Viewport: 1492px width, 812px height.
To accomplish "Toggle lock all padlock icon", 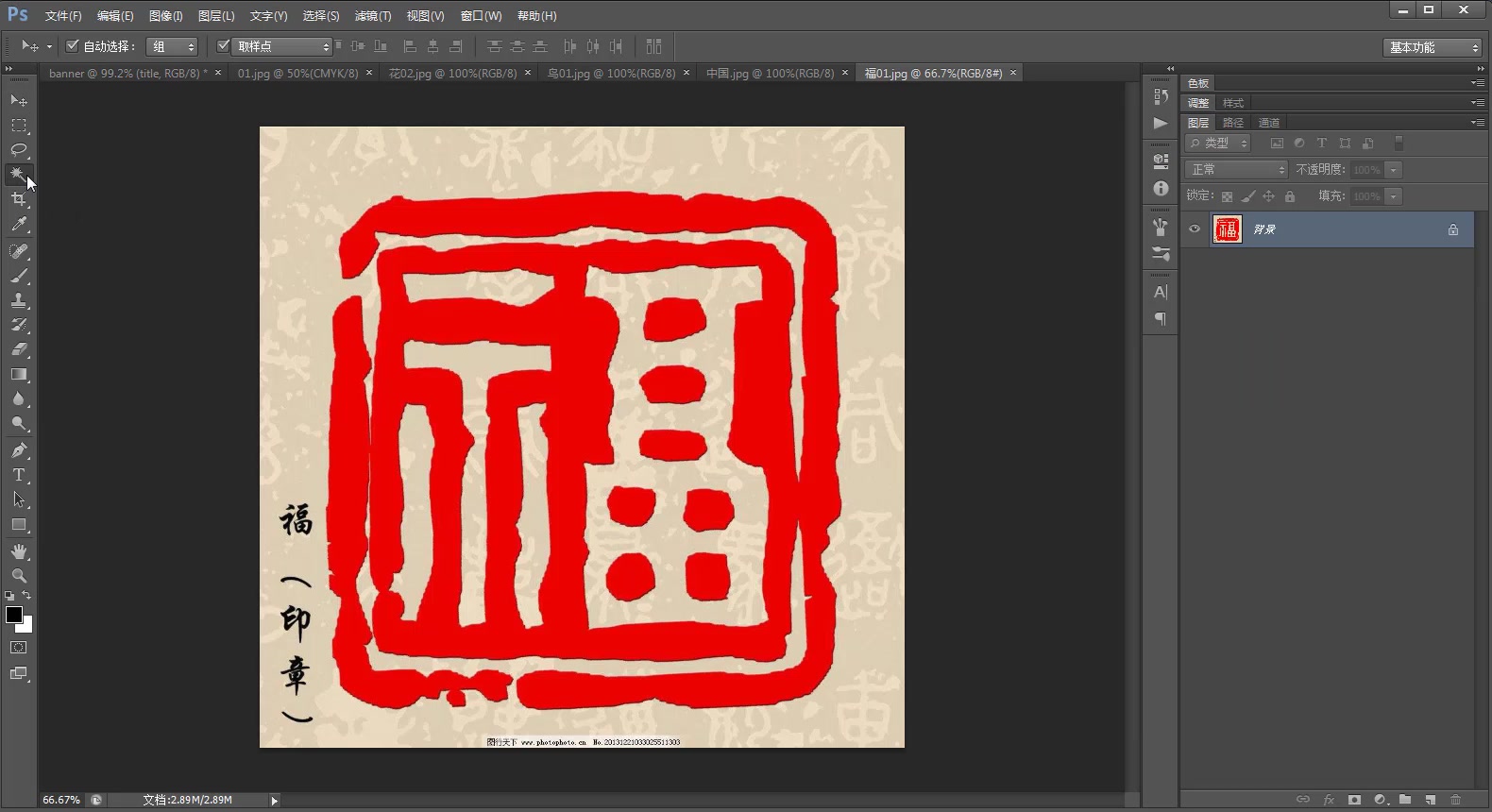I will [x=1290, y=196].
